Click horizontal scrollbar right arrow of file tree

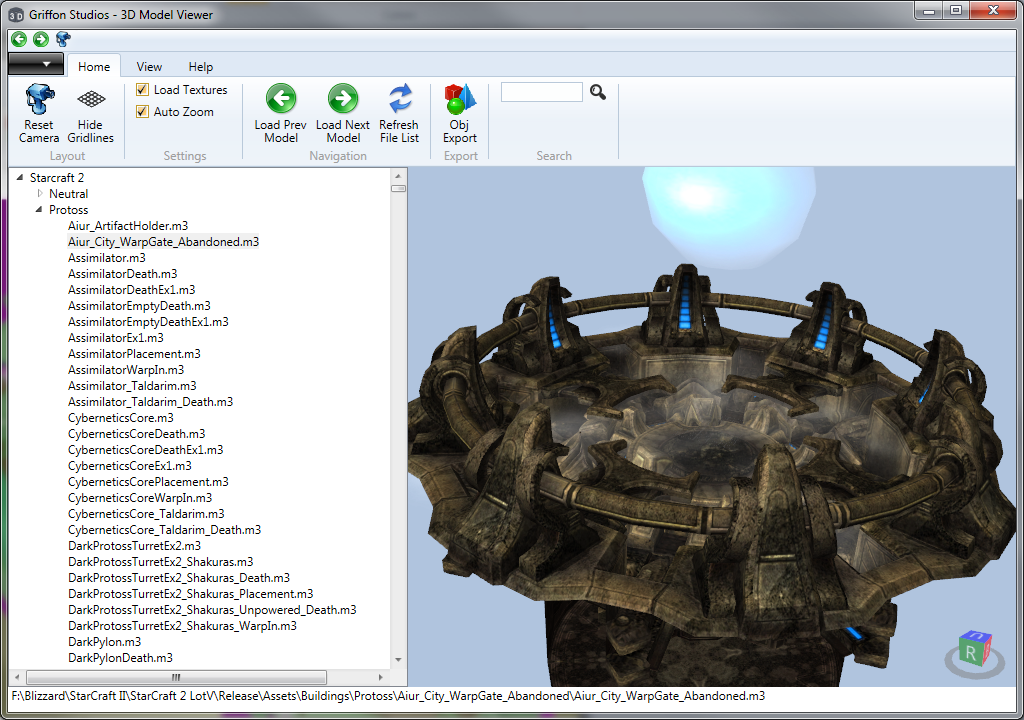click(381, 677)
